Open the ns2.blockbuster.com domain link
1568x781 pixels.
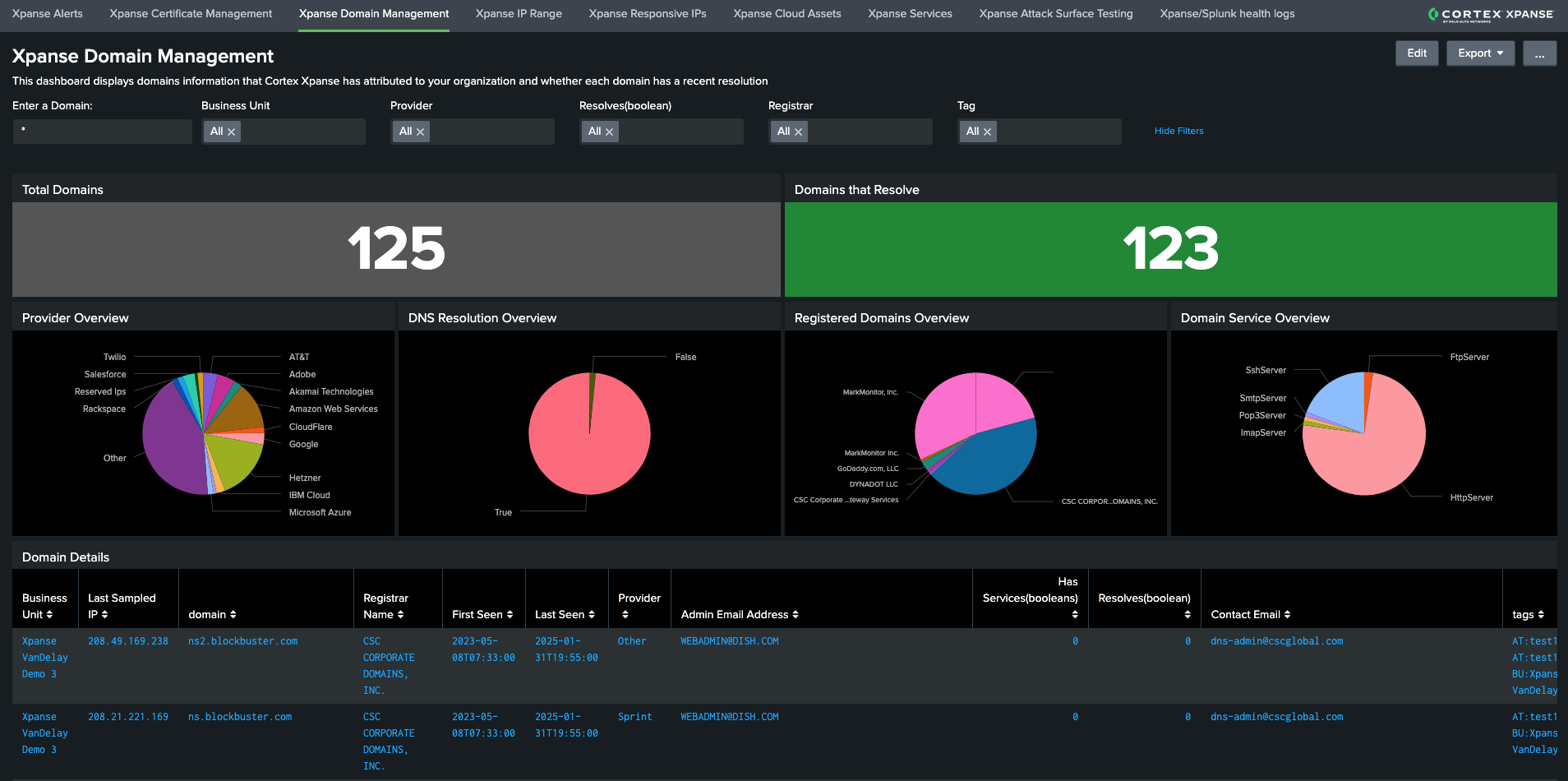242,641
